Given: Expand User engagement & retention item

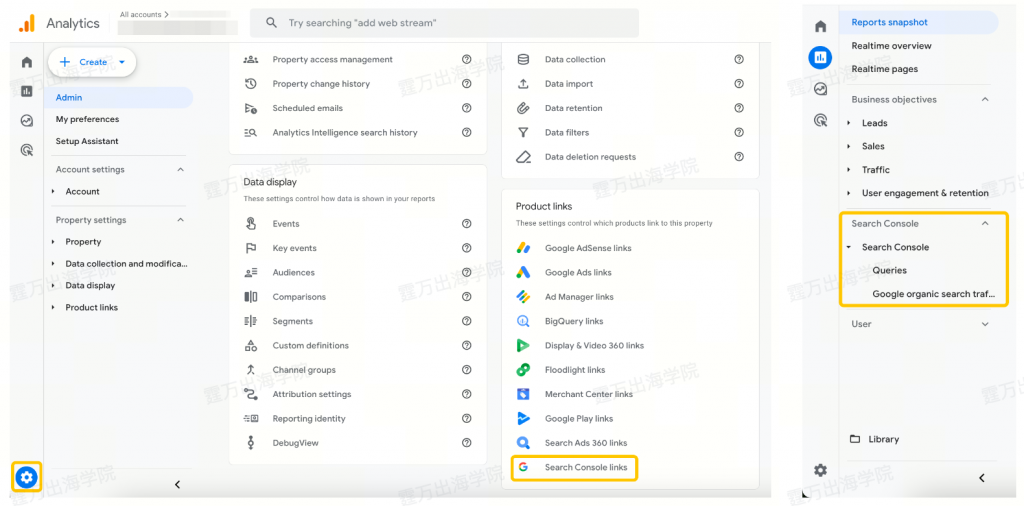Looking at the screenshot, I should point(849,193).
